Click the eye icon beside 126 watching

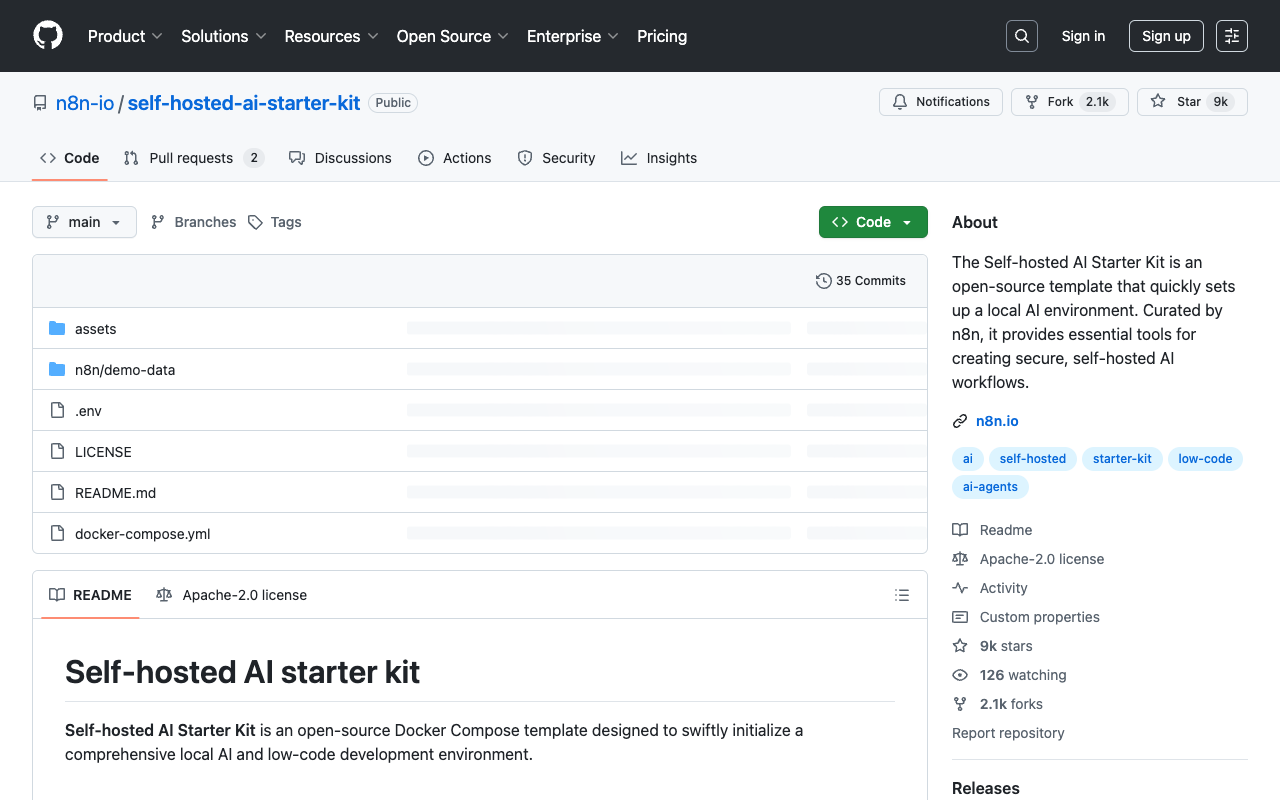coord(960,675)
